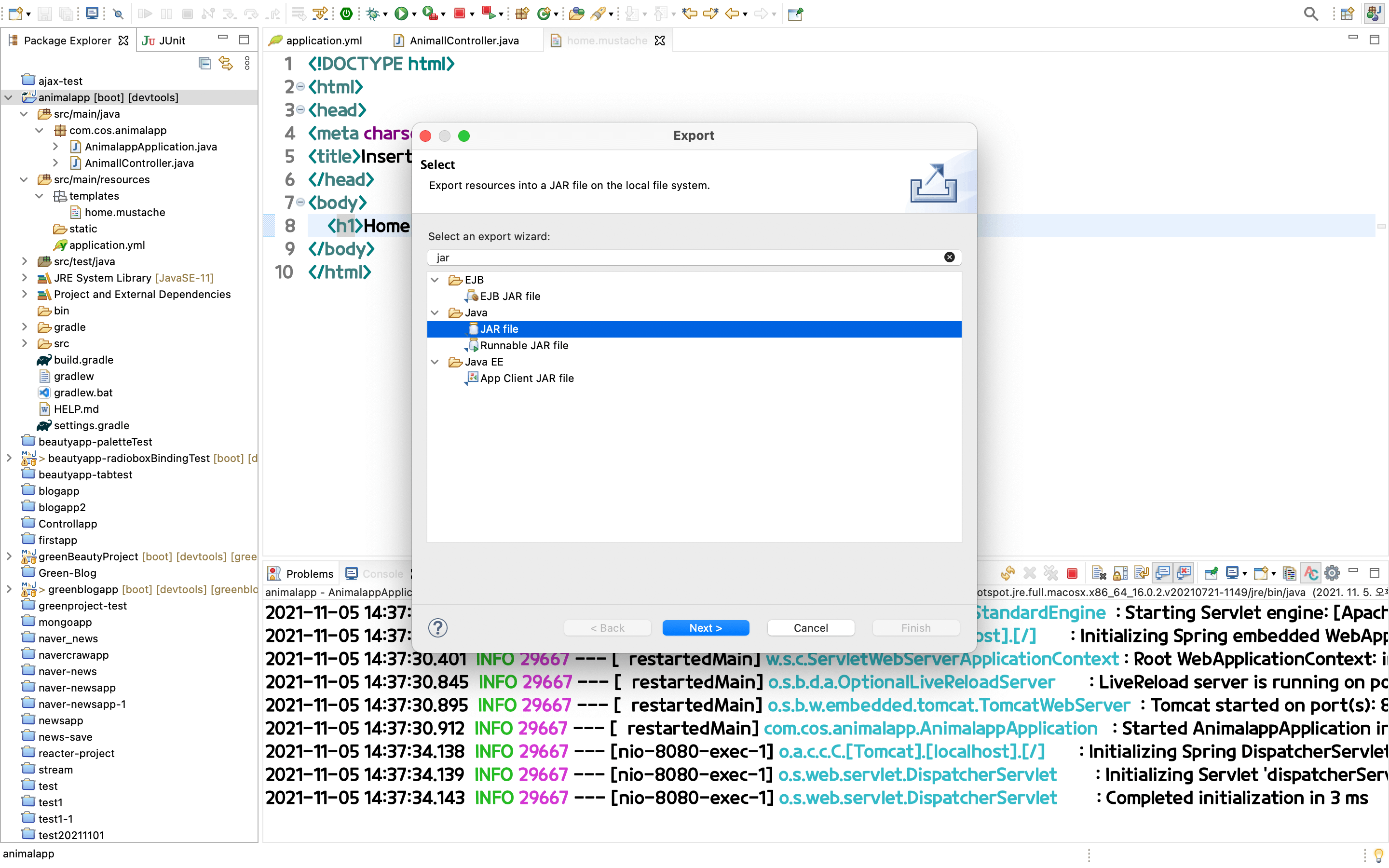This screenshot has width=1389, height=868.
Task: Click the Open Console new window icon
Action: [x=1261, y=573]
